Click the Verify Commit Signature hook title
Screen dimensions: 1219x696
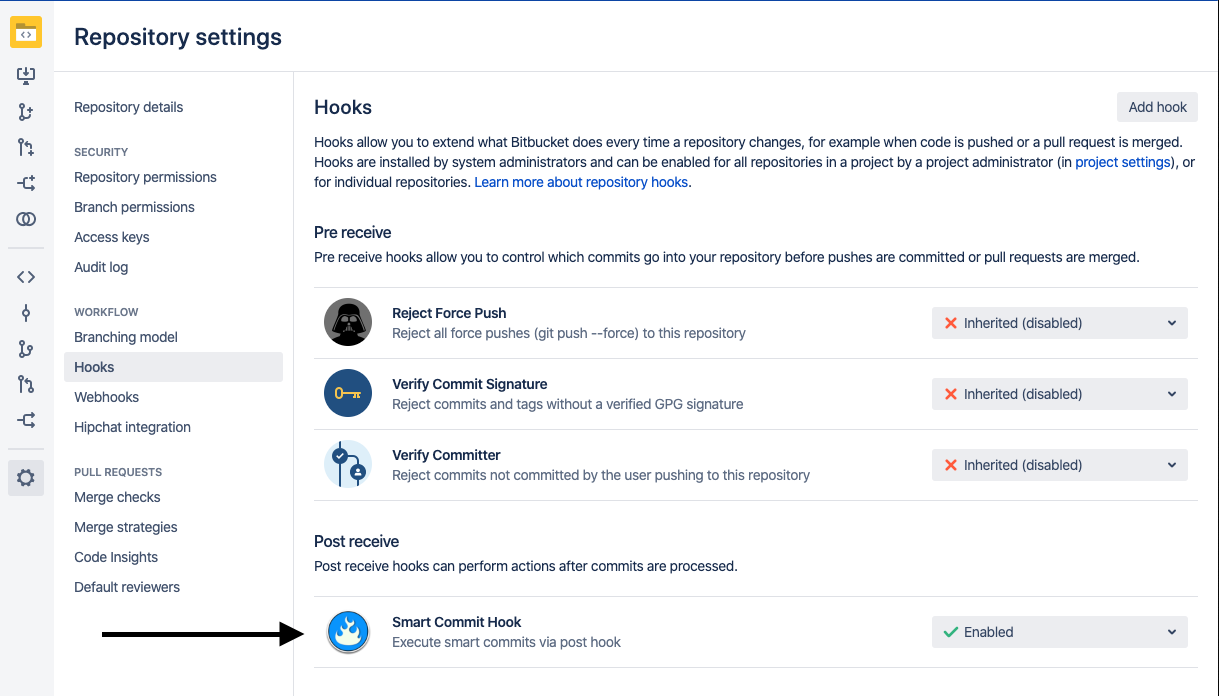click(469, 384)
